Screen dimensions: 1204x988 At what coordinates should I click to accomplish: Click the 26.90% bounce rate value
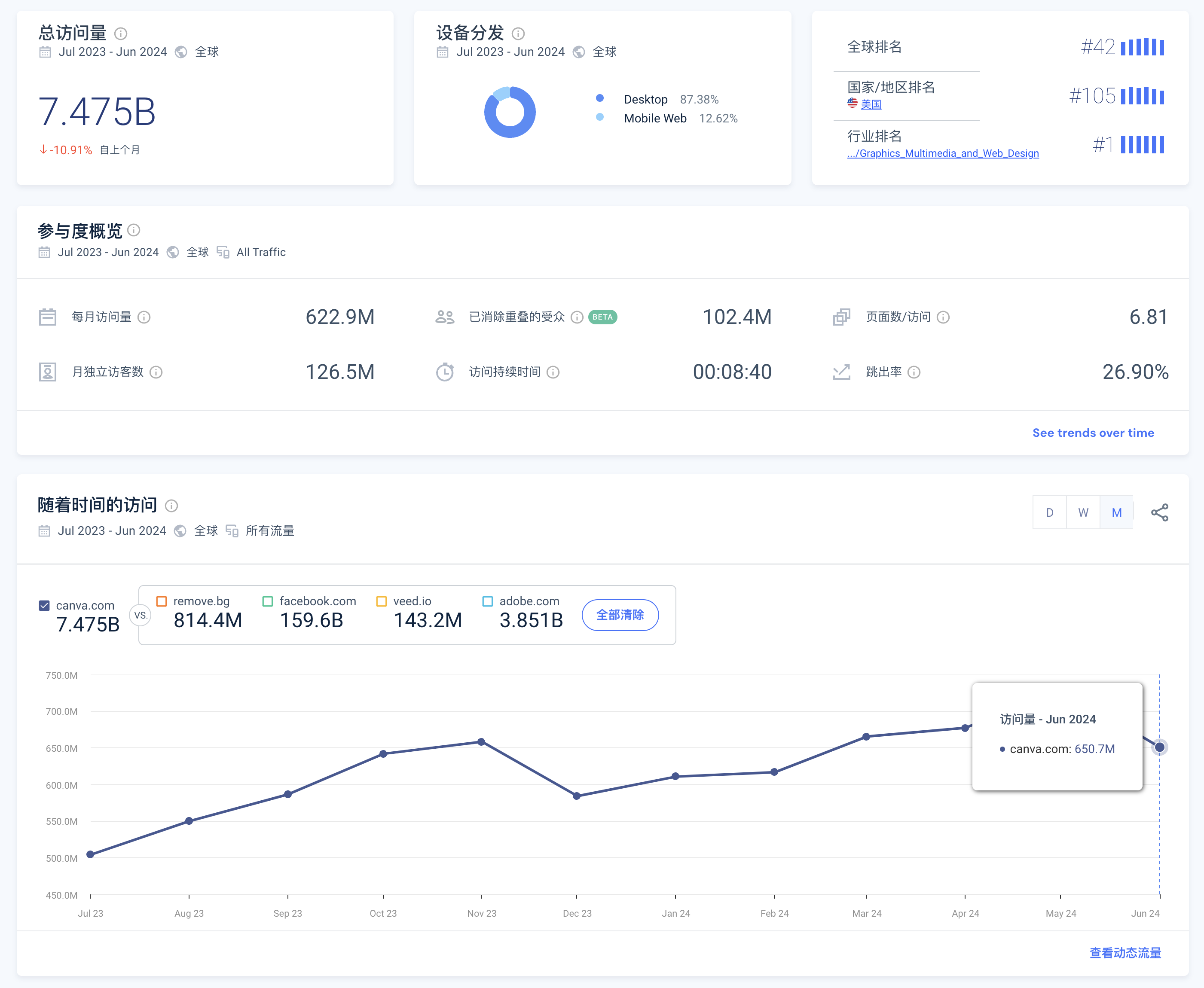pos(1135,372)
